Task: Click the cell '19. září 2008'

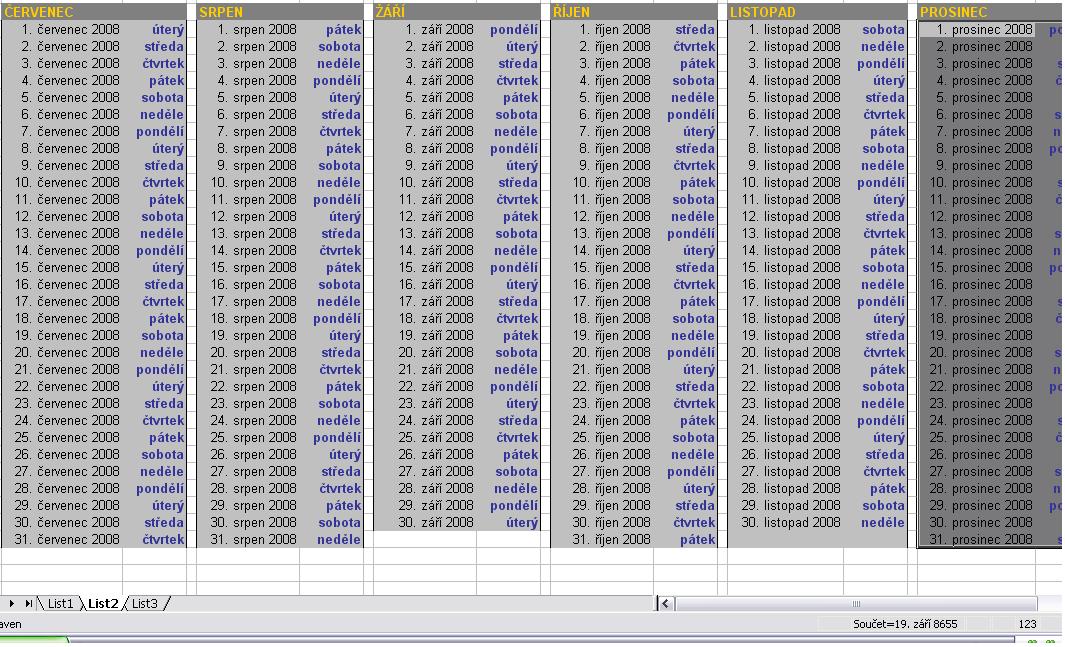Action: click(425, 335)
